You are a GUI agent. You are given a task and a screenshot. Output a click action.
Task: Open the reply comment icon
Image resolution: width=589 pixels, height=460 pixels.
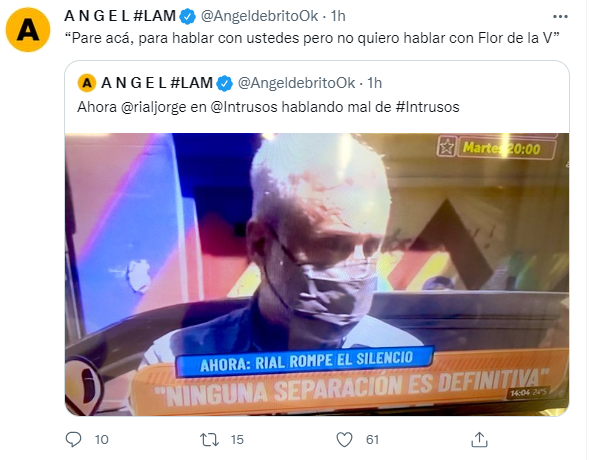[x=73, y=439]
